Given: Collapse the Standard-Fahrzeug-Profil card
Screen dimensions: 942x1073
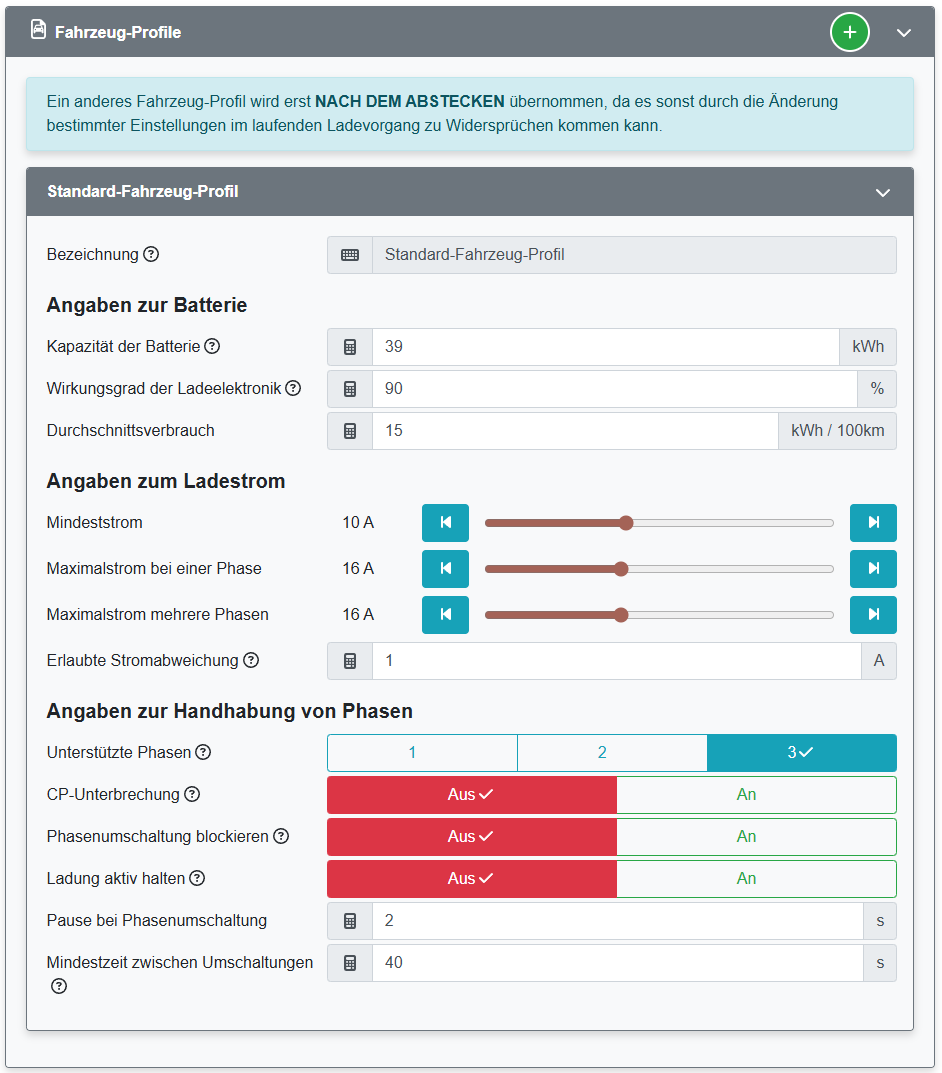Looking at the screenshot, I should click(x=883, y=192).
